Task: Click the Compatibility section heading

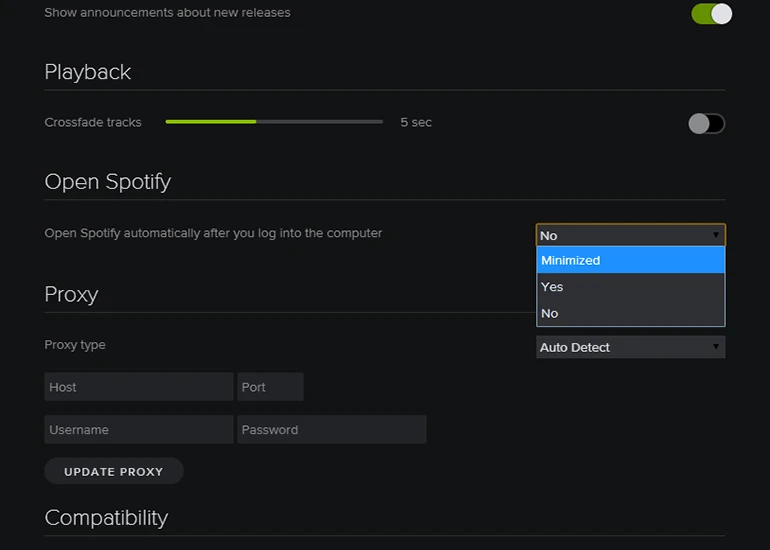Action: click(x=107, y=518)
